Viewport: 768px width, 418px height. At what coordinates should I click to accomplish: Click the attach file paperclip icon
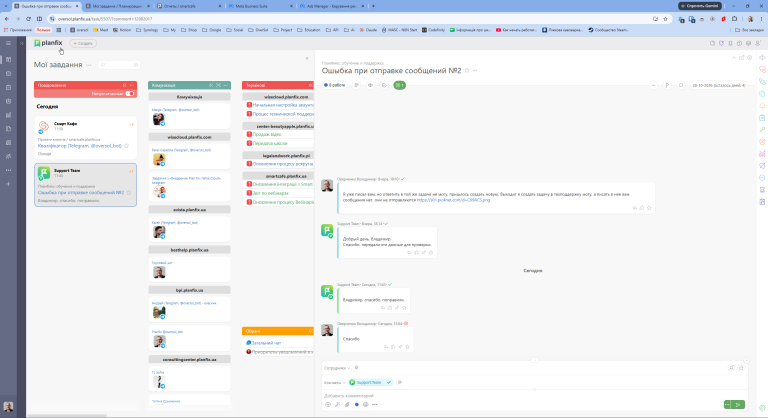click(x=347, y=405)
